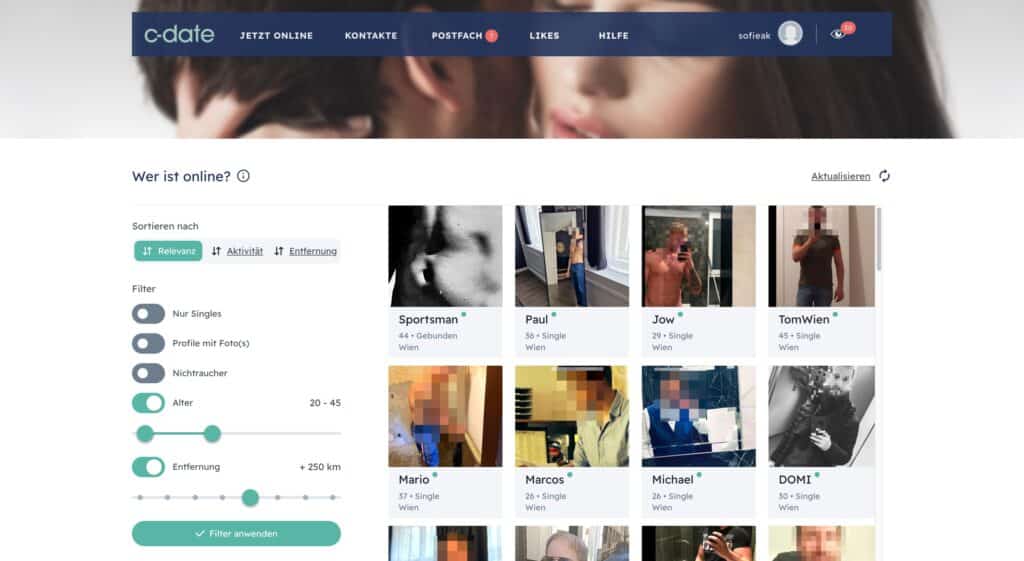Disable the Alter filter toggle

tap(148, 403)
